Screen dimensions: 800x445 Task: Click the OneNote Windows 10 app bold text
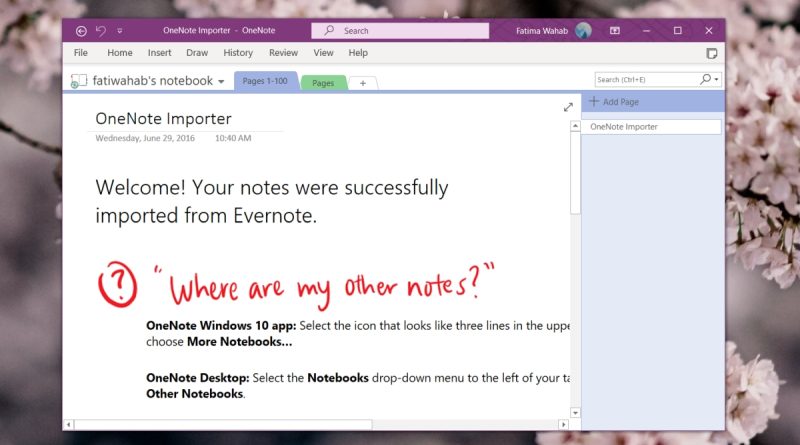click(221, 326)
